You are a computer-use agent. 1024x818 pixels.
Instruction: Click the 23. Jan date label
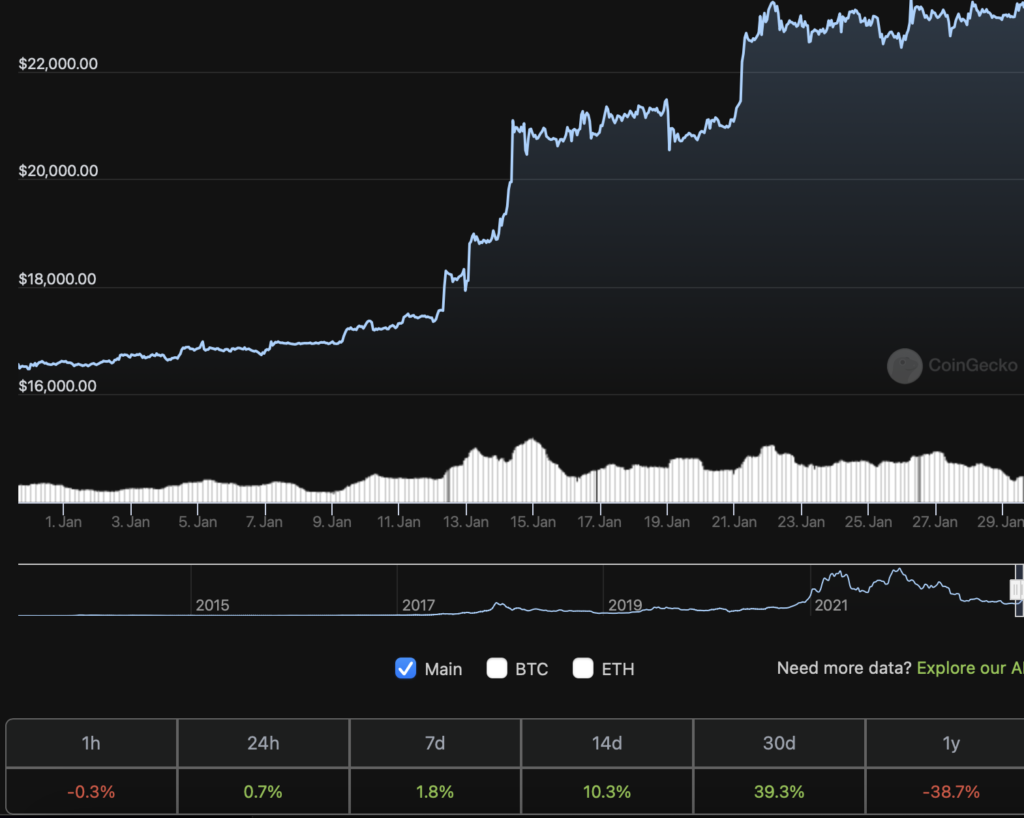coord(801,522)
